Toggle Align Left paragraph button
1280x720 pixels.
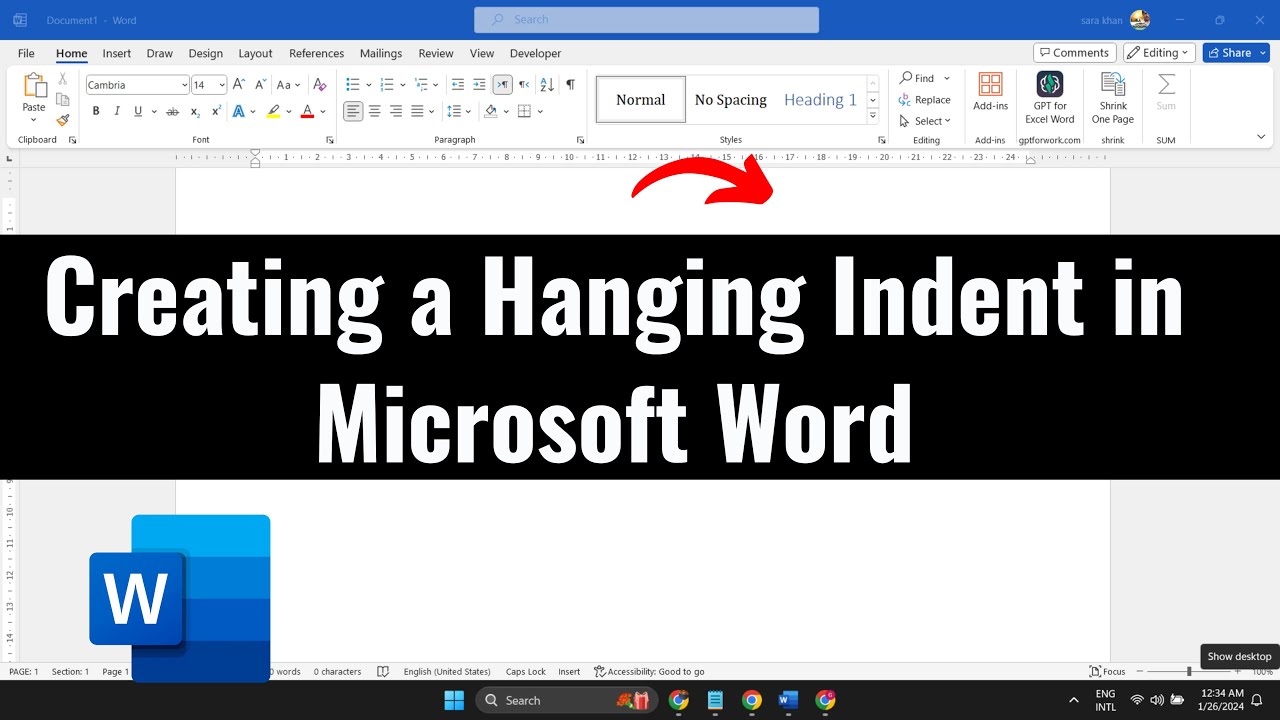point(353,111)
